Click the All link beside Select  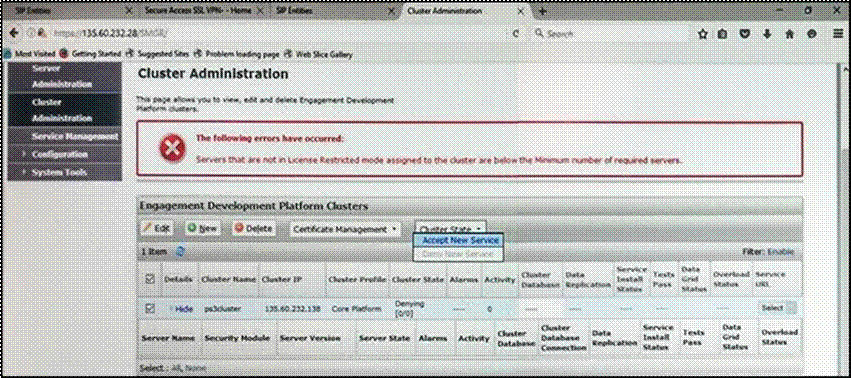pos(175,368)
